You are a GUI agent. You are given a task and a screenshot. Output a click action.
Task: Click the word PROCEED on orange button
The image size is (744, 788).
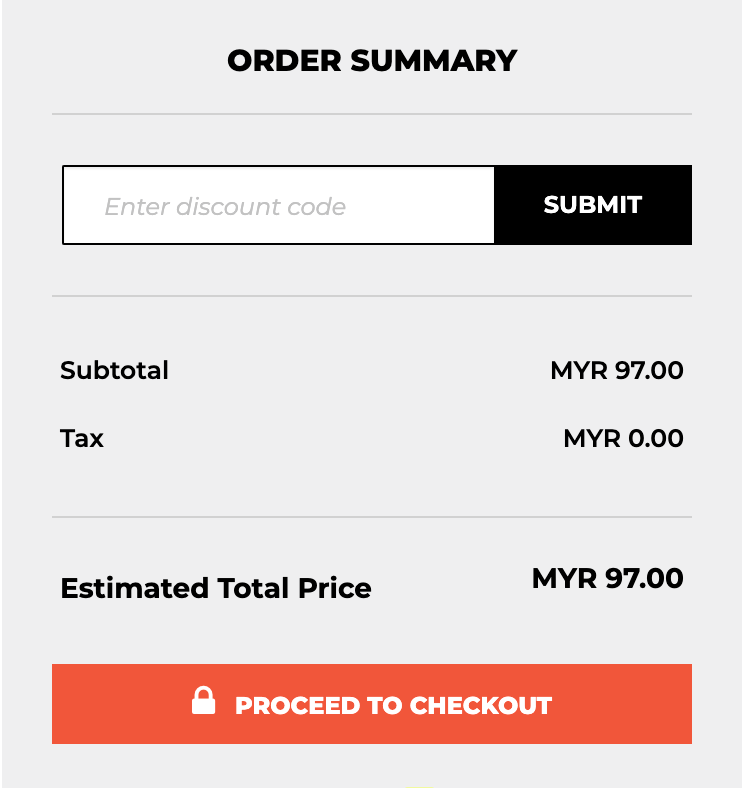tap(298, 706)
